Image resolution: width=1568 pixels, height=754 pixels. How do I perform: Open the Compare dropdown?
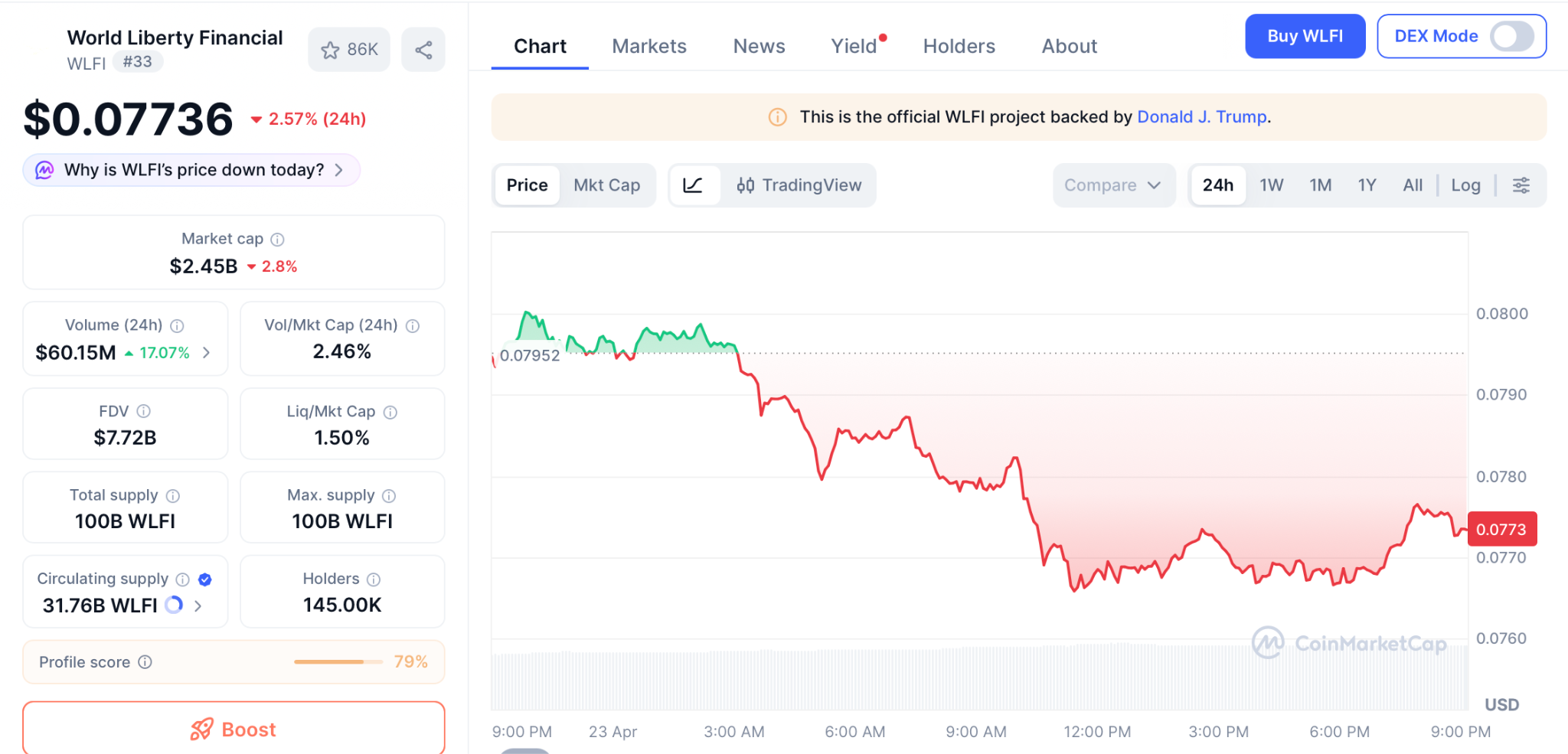(1112, 185)
